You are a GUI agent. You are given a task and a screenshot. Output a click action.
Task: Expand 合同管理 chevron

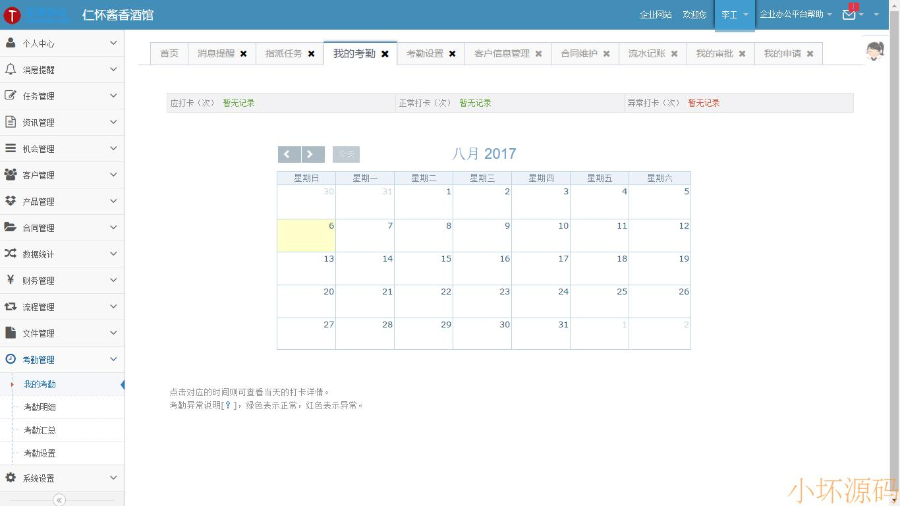tap(113, 227)
